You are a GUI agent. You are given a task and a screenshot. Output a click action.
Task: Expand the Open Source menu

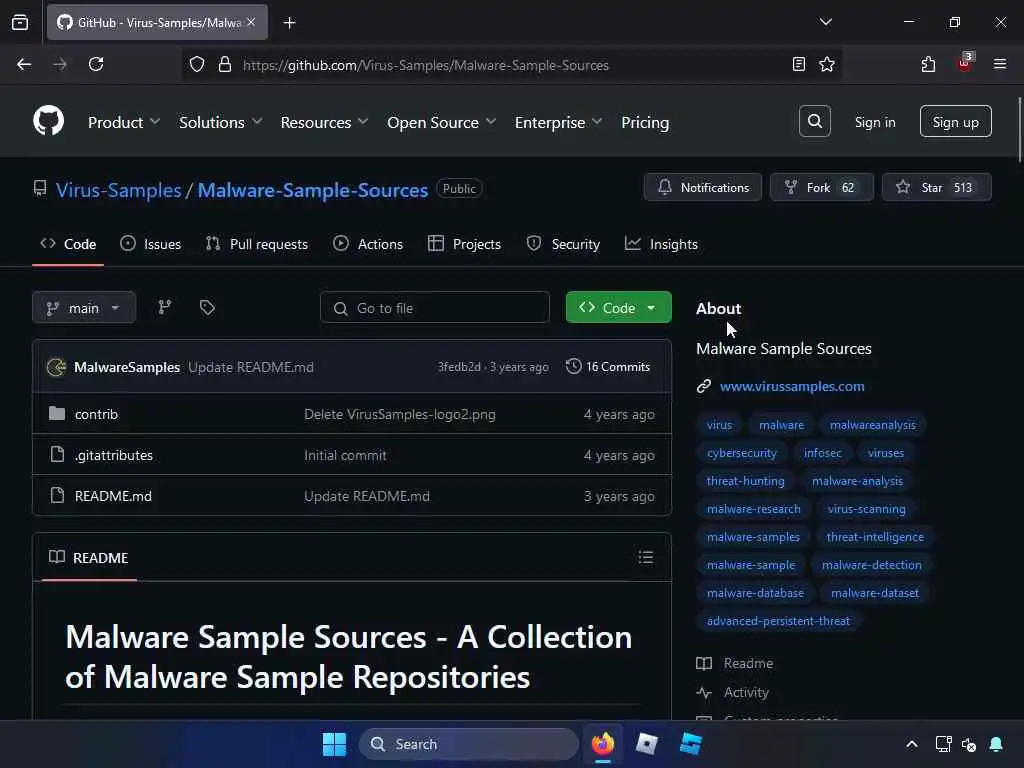(441, 122)
